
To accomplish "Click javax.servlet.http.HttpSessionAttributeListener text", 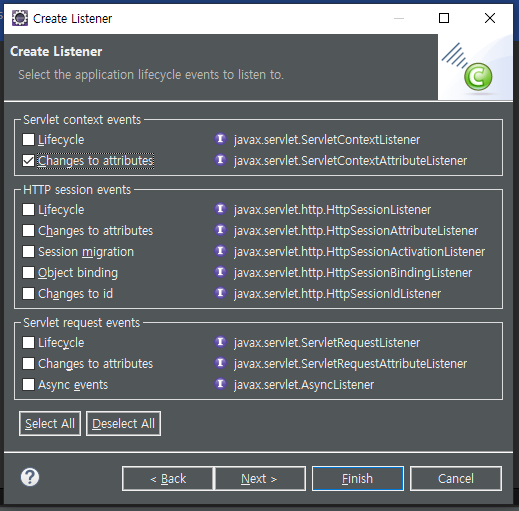I will 356,231.
